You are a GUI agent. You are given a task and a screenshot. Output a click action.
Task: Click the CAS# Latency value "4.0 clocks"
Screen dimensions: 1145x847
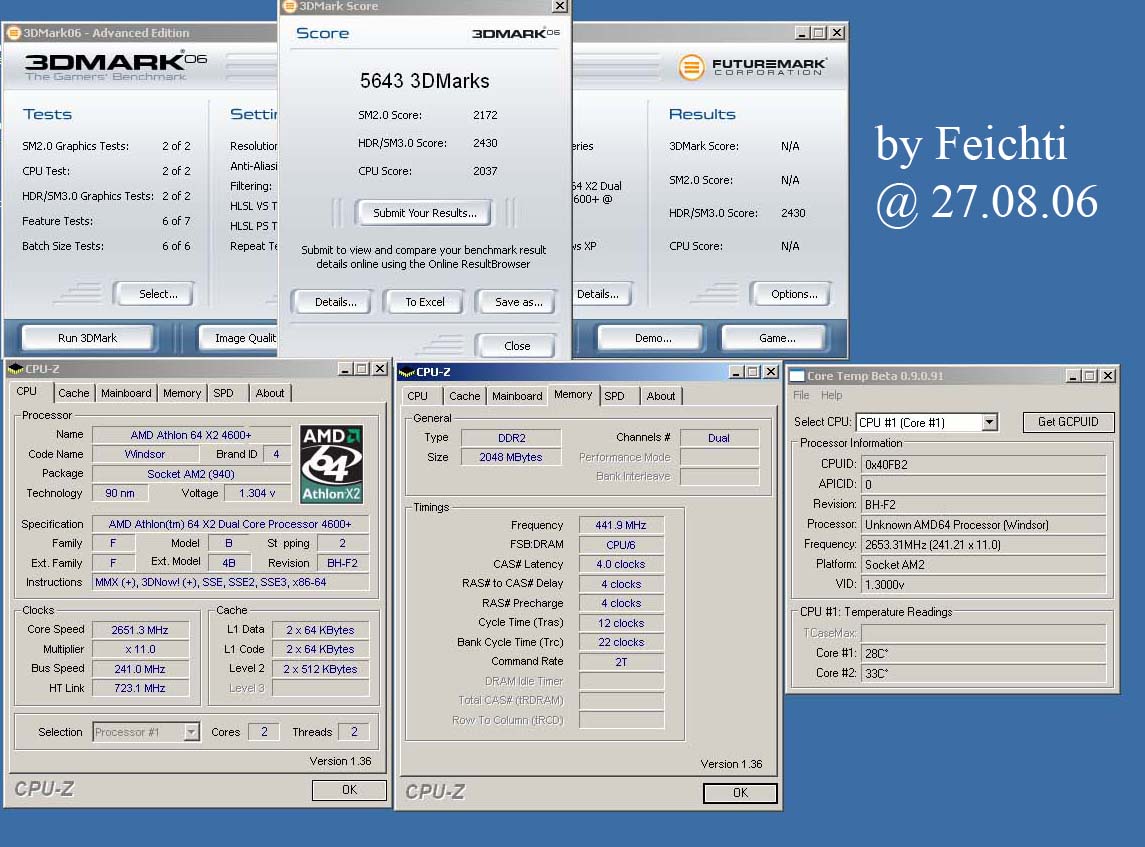coord(621,564)
